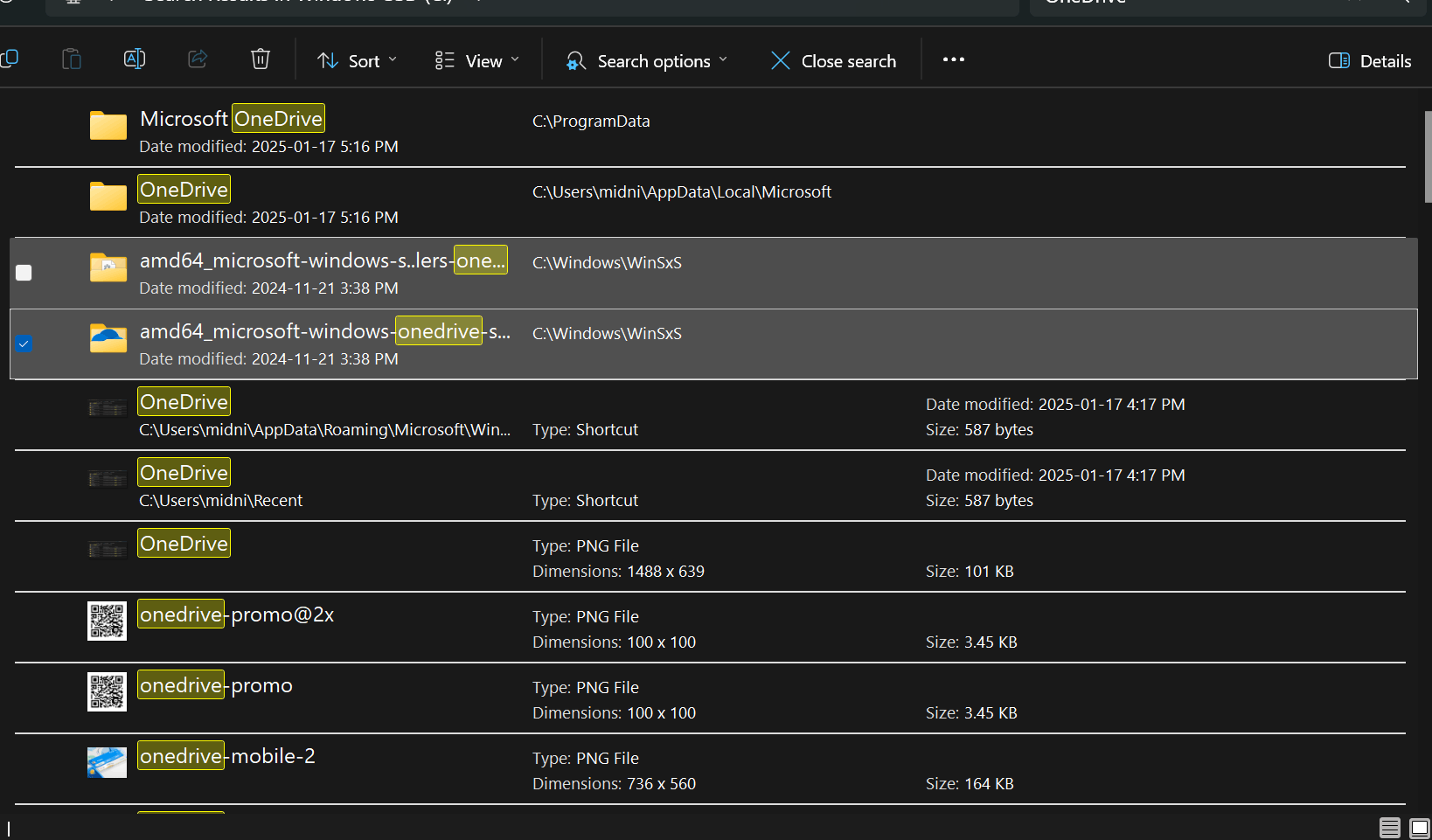The image size is (1432, 840).
Task: Click the Paste icon in the toolbar
Action: click(x=72, y=59)
